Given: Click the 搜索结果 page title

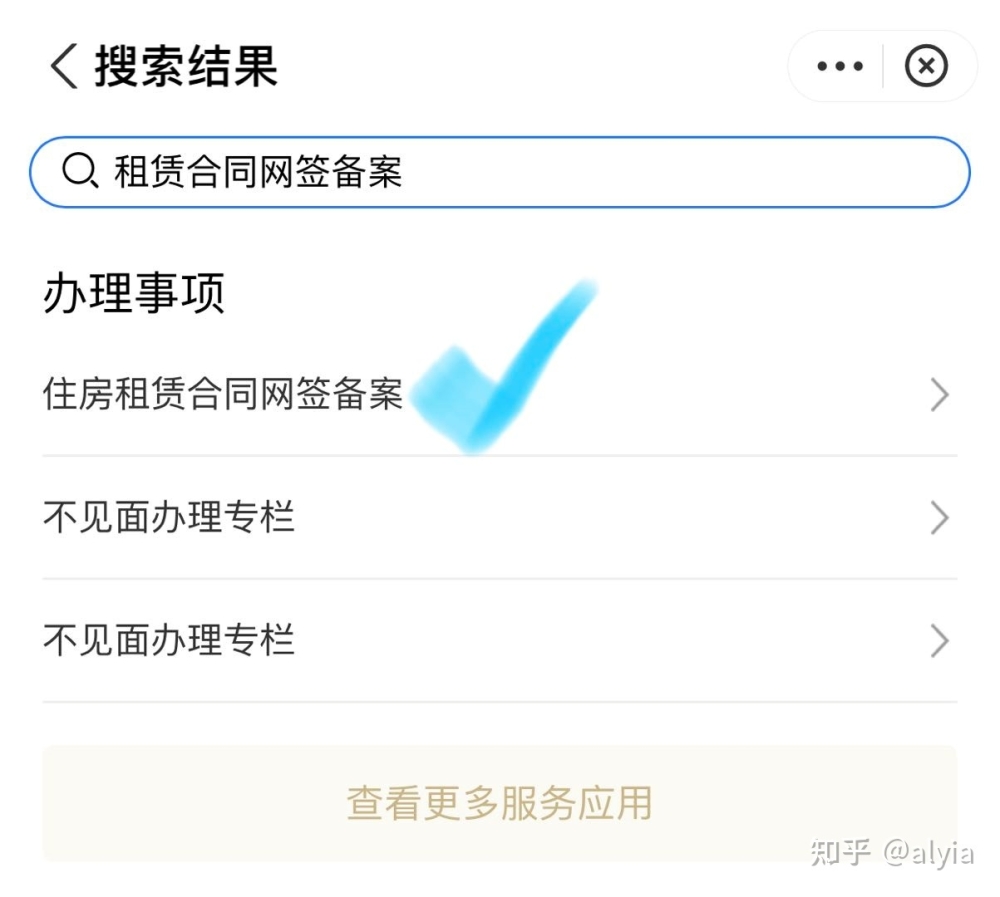Looking at the screenshot, I should click(186, 66).
